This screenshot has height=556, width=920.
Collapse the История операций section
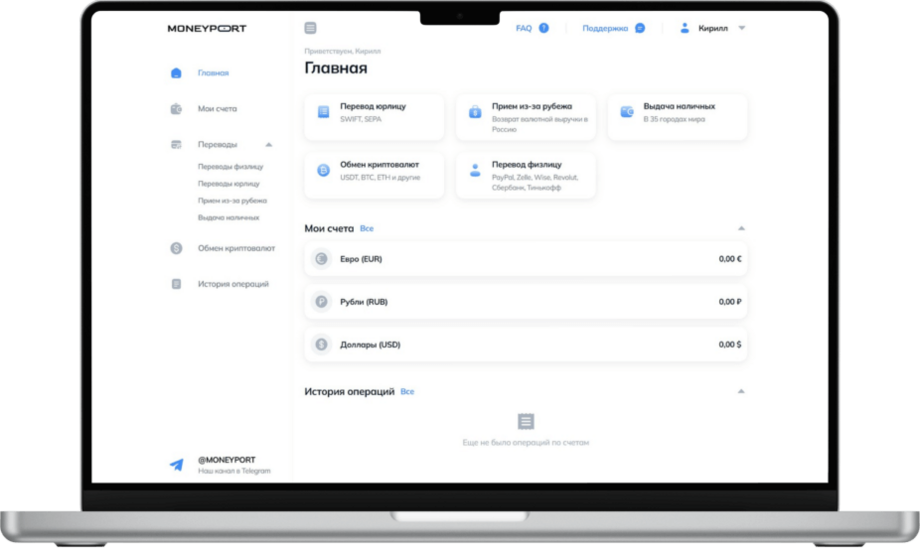click(x=741, y=392)
